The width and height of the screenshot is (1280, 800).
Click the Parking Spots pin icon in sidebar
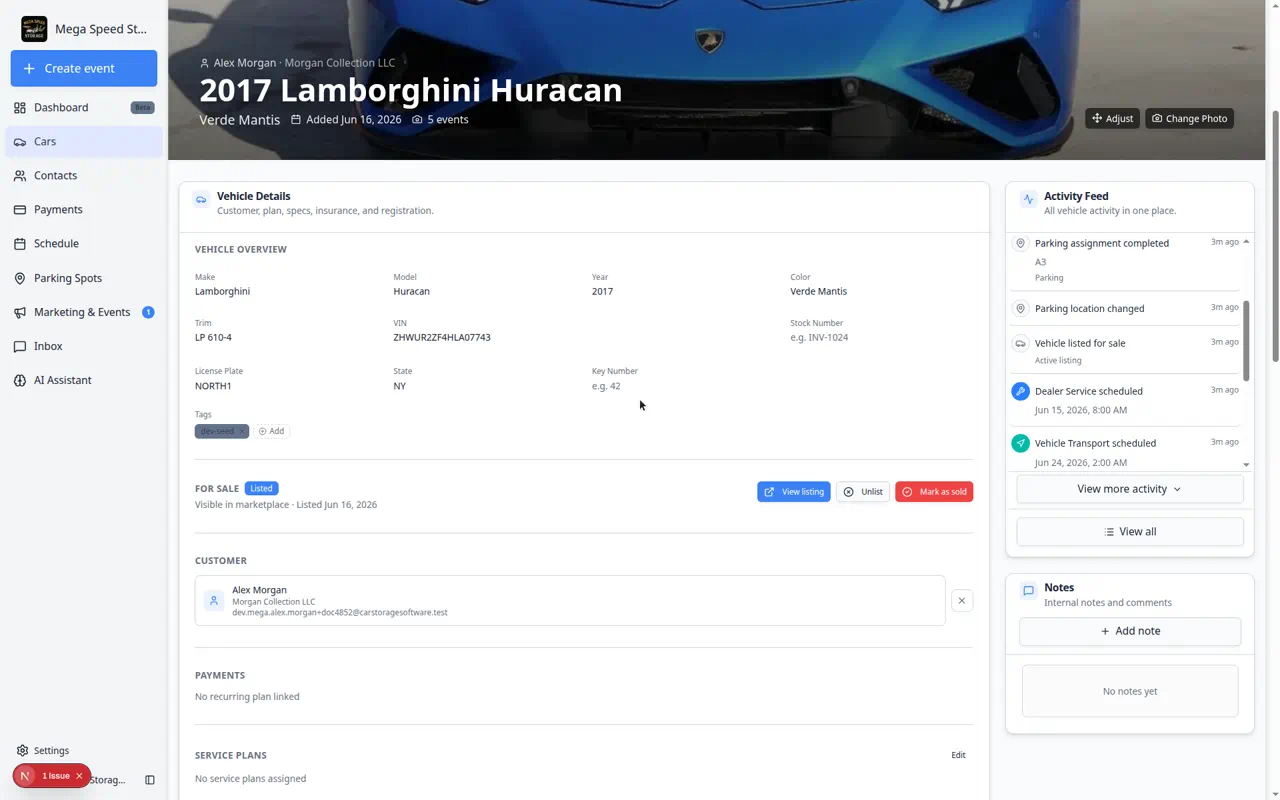(x=20, y=278)
